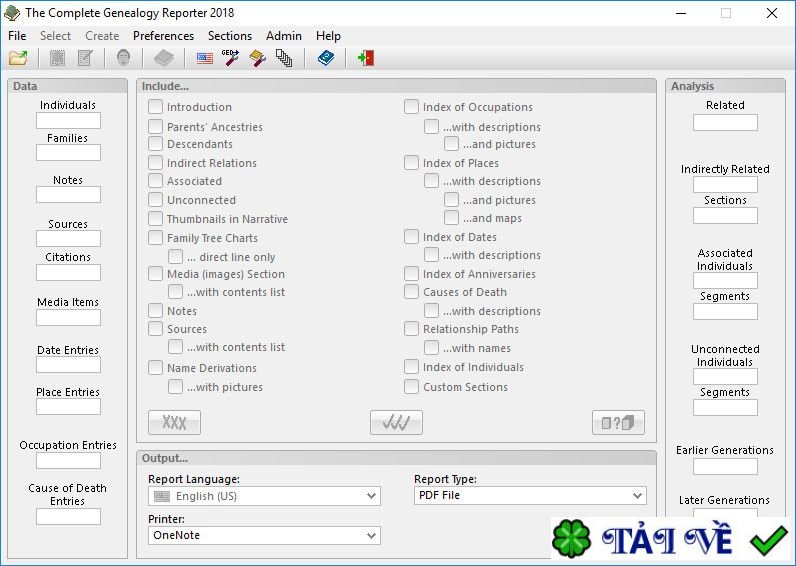
Task: Enable the Descendants checkbox
Action: 155,144
